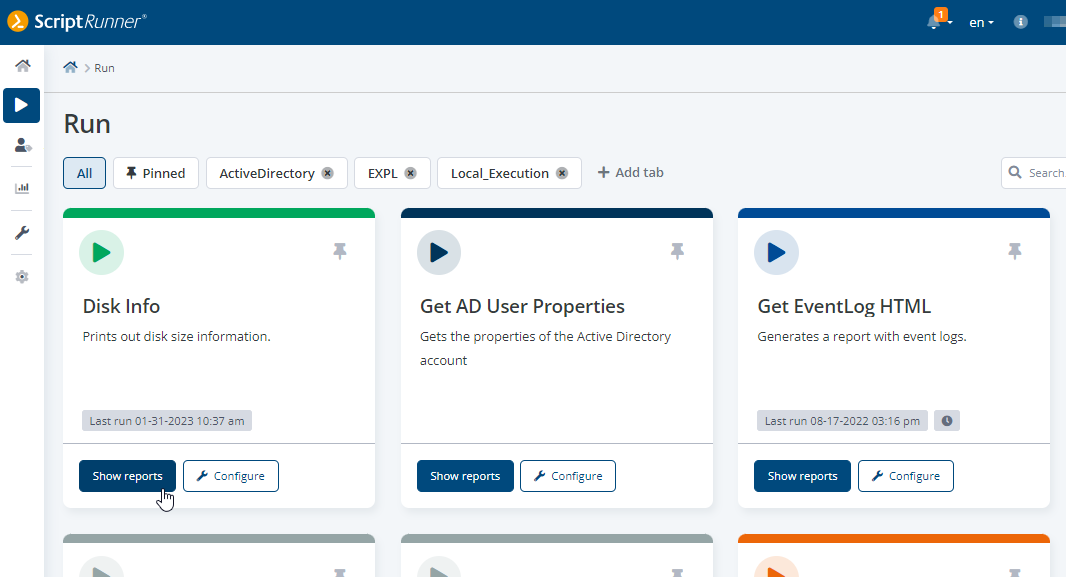Show reports for Get EventLog HTML

(802, 476)
